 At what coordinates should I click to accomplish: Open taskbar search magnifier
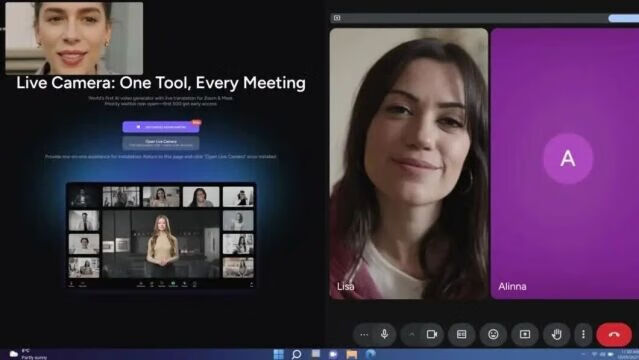pos(297,354)
